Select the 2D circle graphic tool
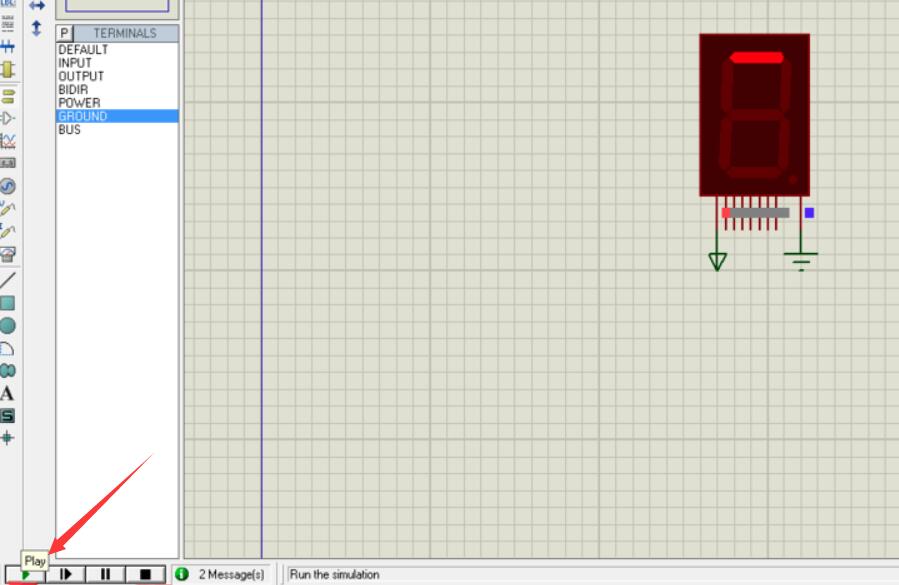Viewport: 899px width, 585px height. point(8,326)
